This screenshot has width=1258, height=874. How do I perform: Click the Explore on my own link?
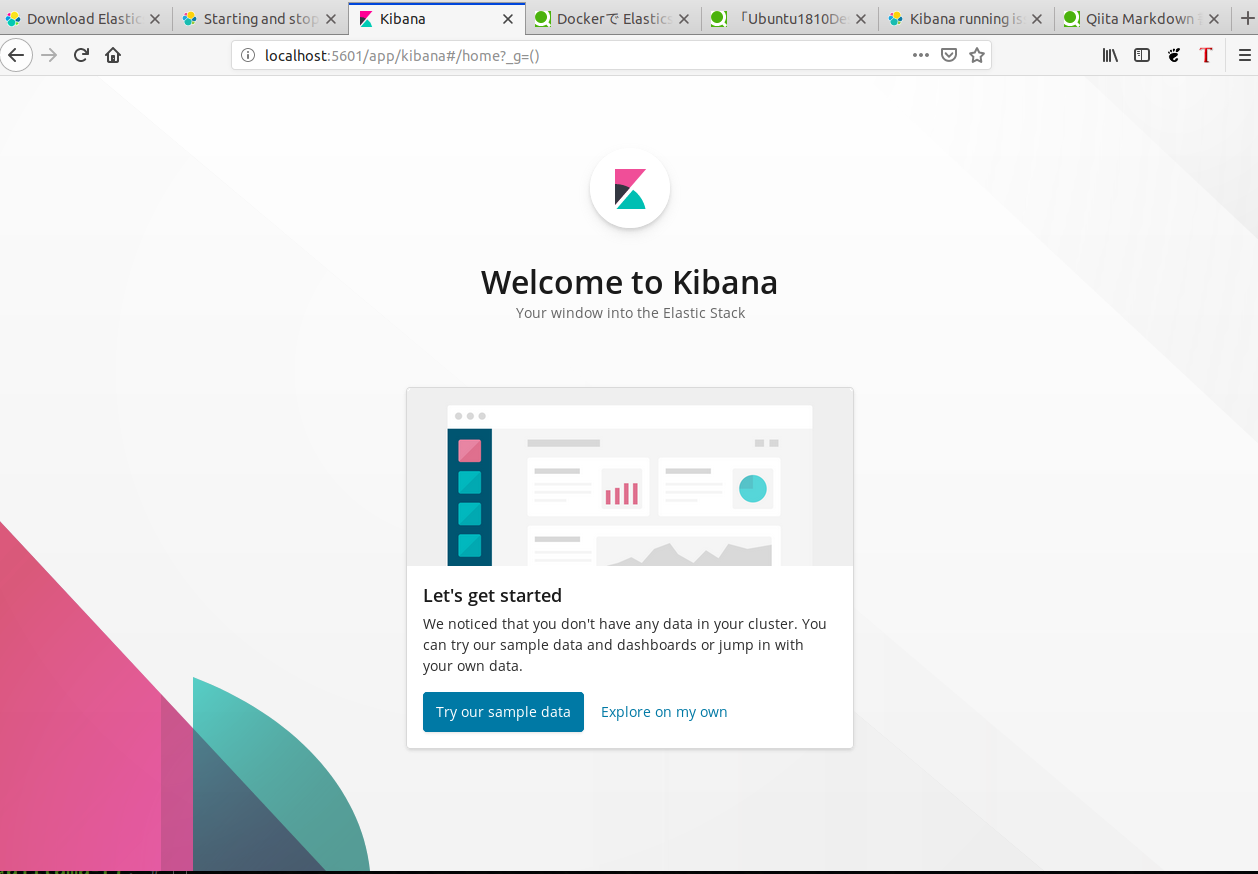(663, 711)
